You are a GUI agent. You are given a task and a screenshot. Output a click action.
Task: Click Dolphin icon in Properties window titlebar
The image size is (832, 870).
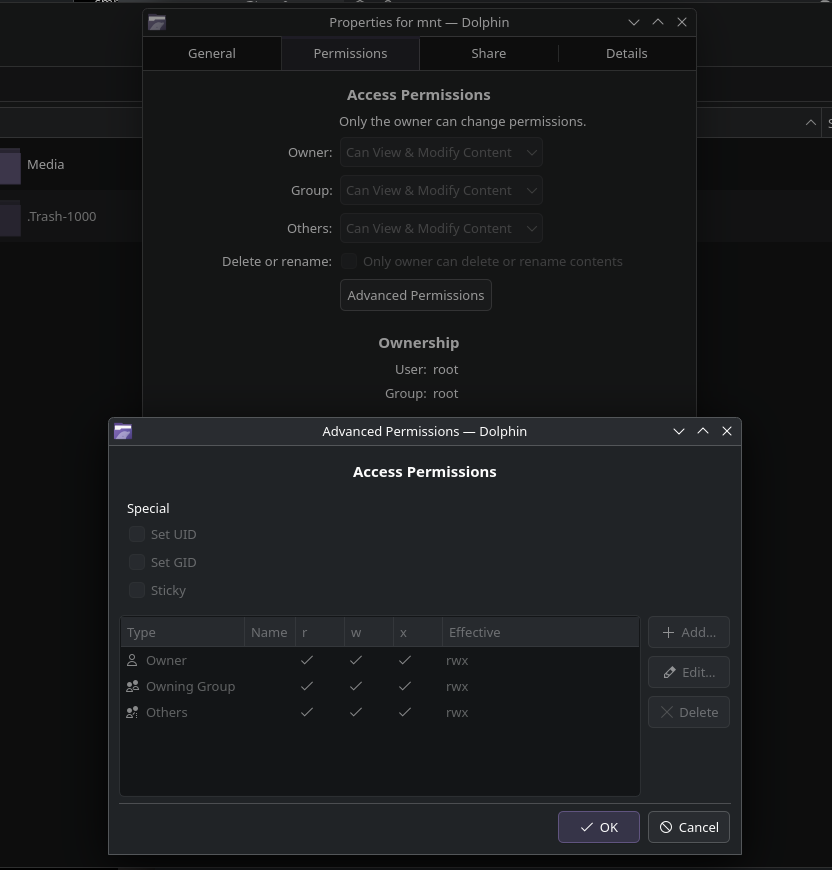(x=157, y=22)
